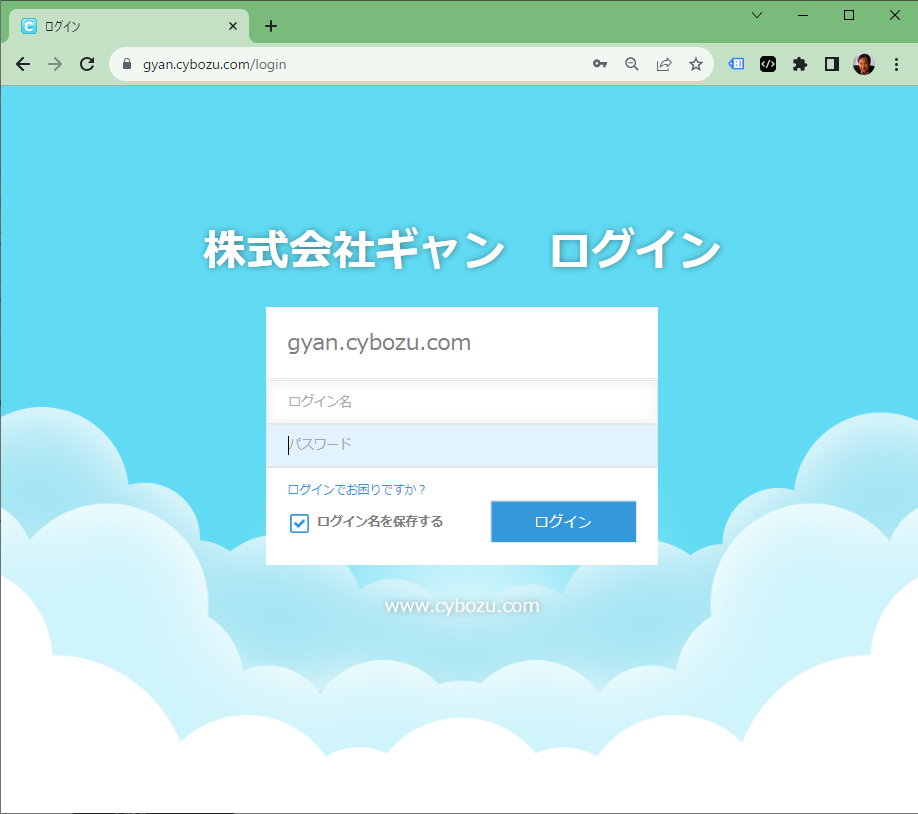Toggle the browser side panel
Screen dimensions: 918x814
[x=831, y=64]
